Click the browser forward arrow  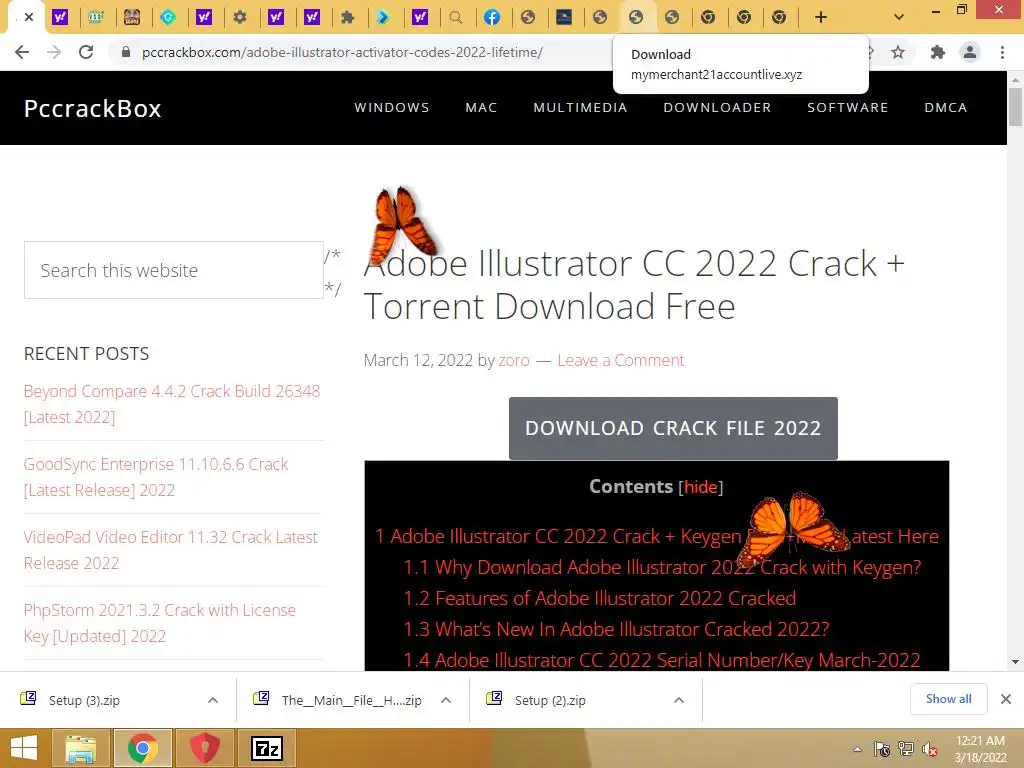pos(54,52)
